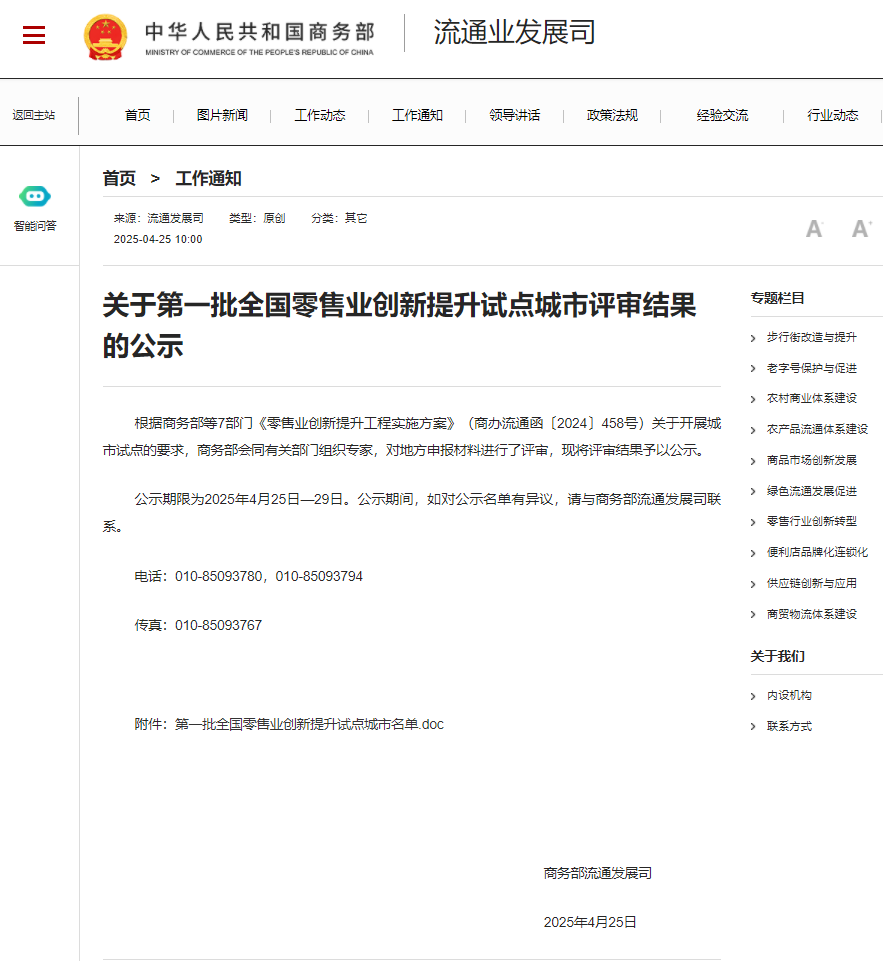883x961 pixels.
Task: Click the national emblem logo
Action: (x=105, y=36)
